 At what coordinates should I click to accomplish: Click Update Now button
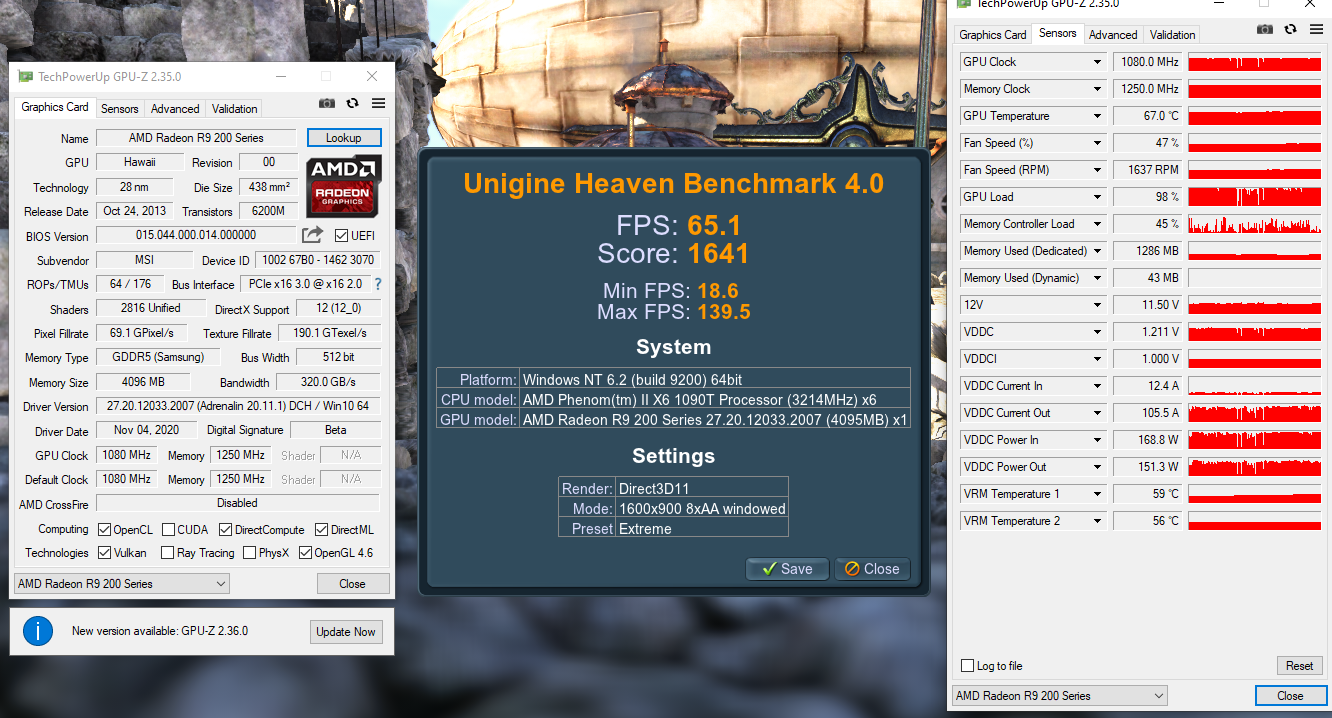pos(346,631)
